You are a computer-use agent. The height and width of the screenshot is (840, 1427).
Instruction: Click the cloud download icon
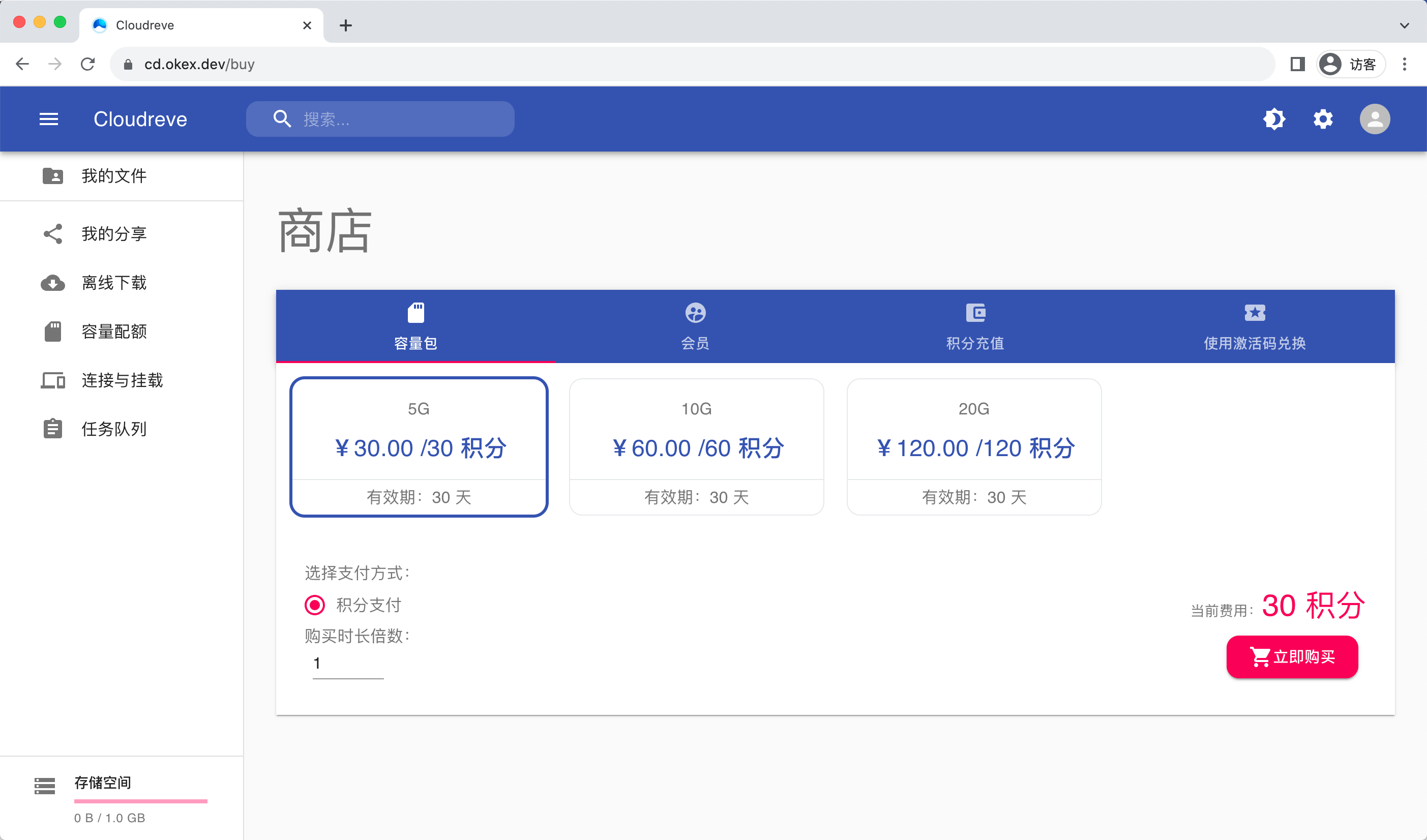click(53, 282)
